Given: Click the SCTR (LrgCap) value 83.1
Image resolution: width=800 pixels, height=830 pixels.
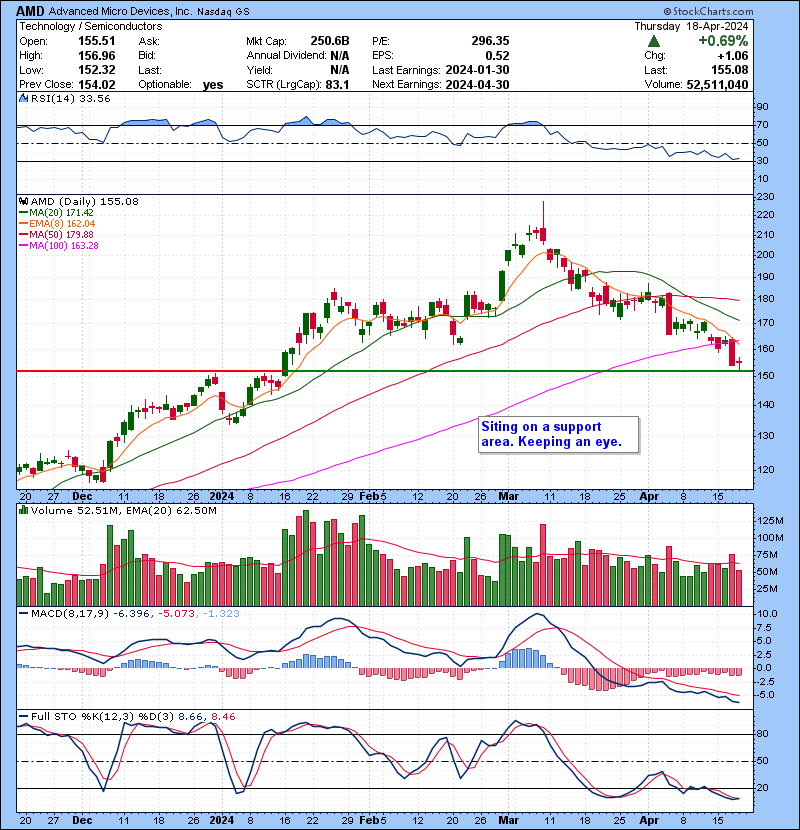Looking at the screenshot, I should (338, 85).
